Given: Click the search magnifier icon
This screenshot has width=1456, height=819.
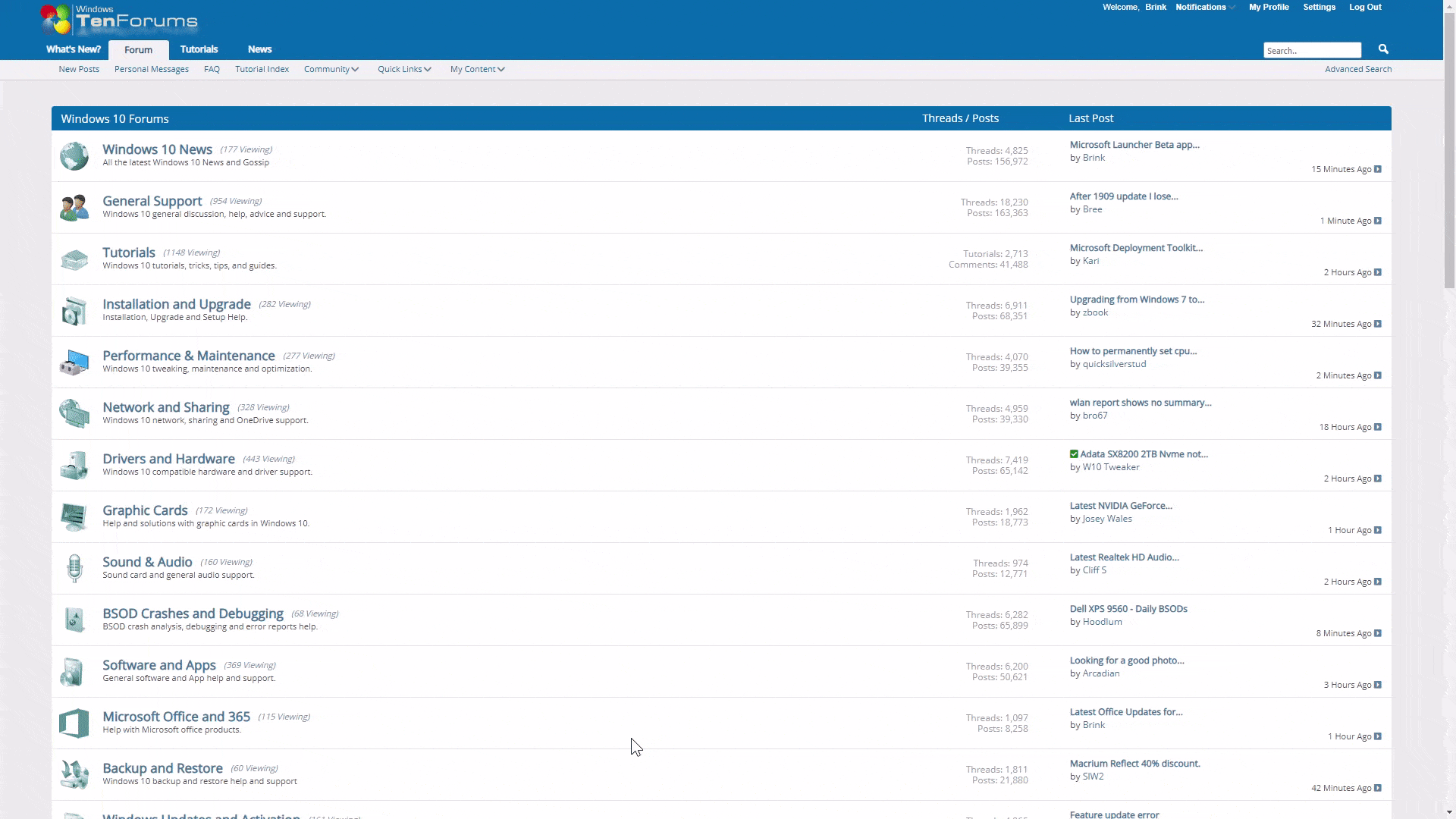Looking at the screenshot, I should click(1383, 49).
